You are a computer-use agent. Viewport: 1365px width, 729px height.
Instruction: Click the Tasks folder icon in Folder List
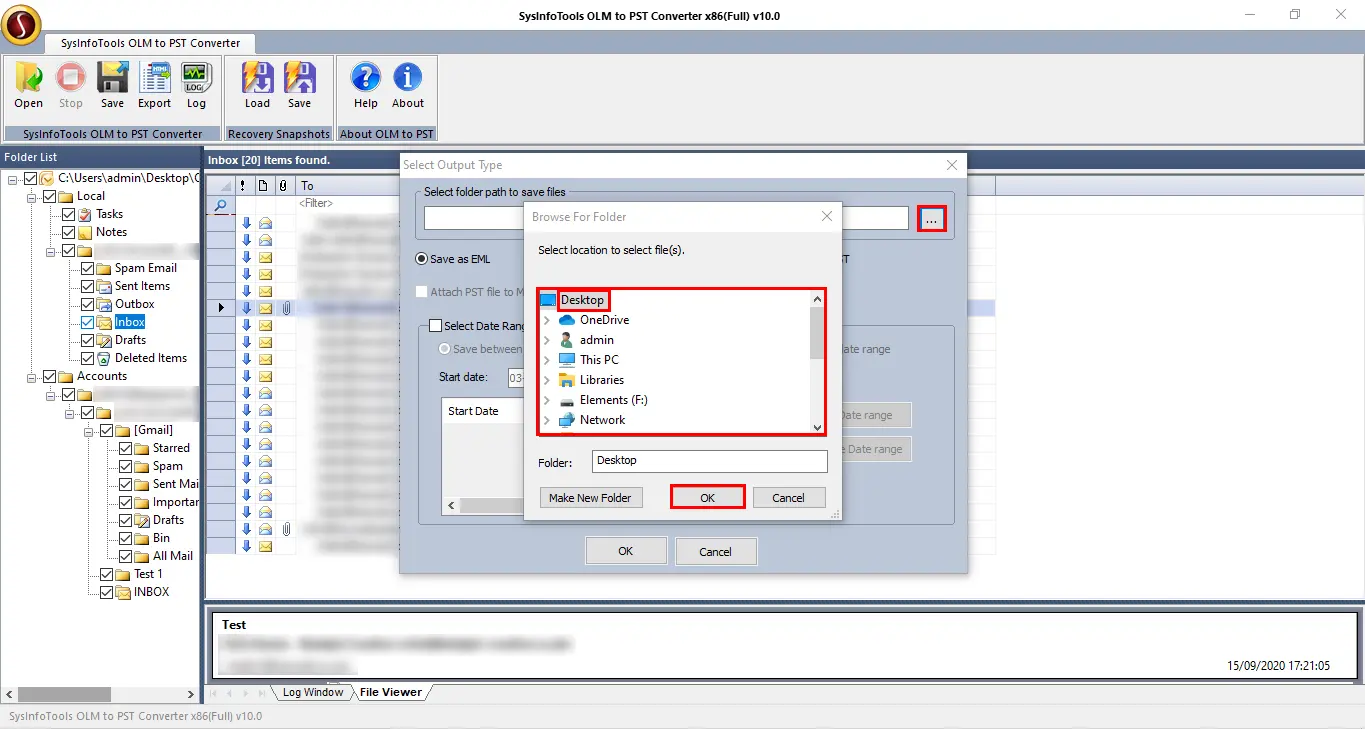pyautogui.click(x=86, y=214)
